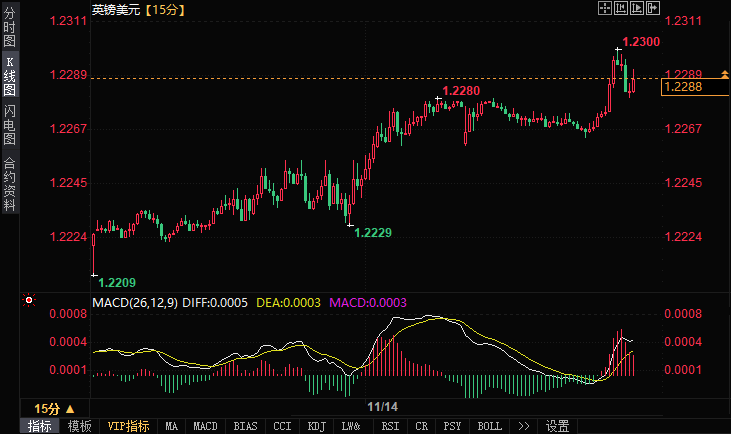Apply the BIAS indicator

[x=245, y=426]
